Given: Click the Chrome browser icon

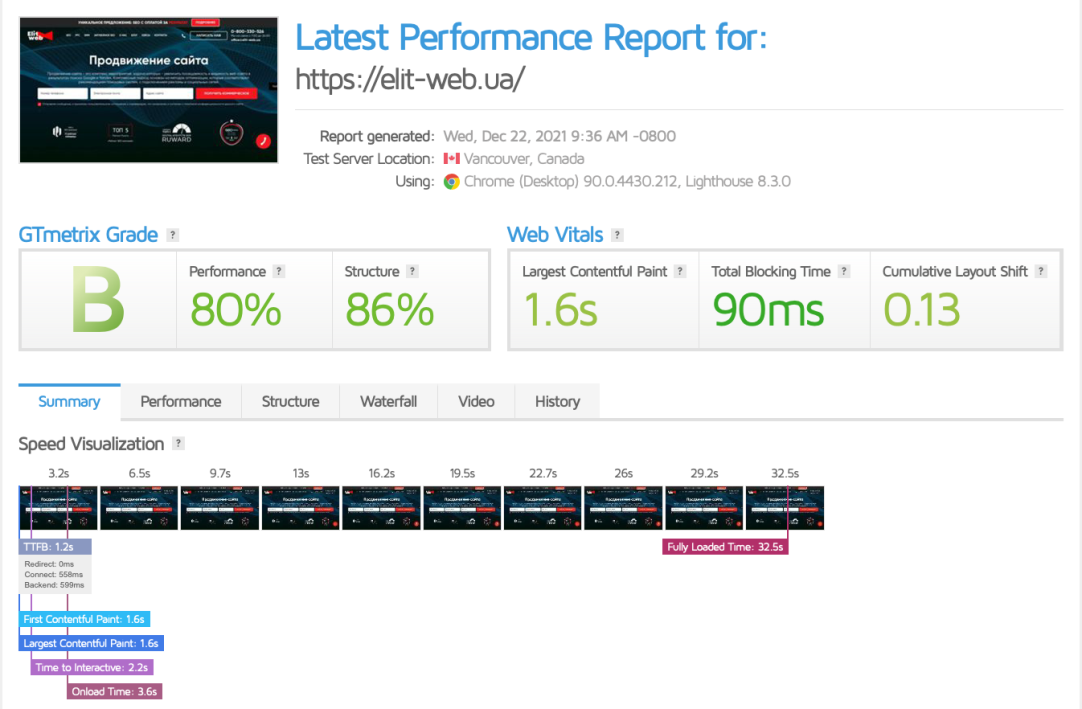Looking at the screenshot, I should pyautogui.click(x=451, y=182).
